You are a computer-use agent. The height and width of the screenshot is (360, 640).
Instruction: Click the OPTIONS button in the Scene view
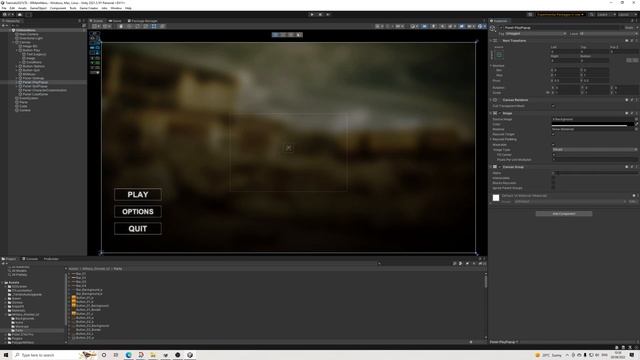[x=138, y=212]
